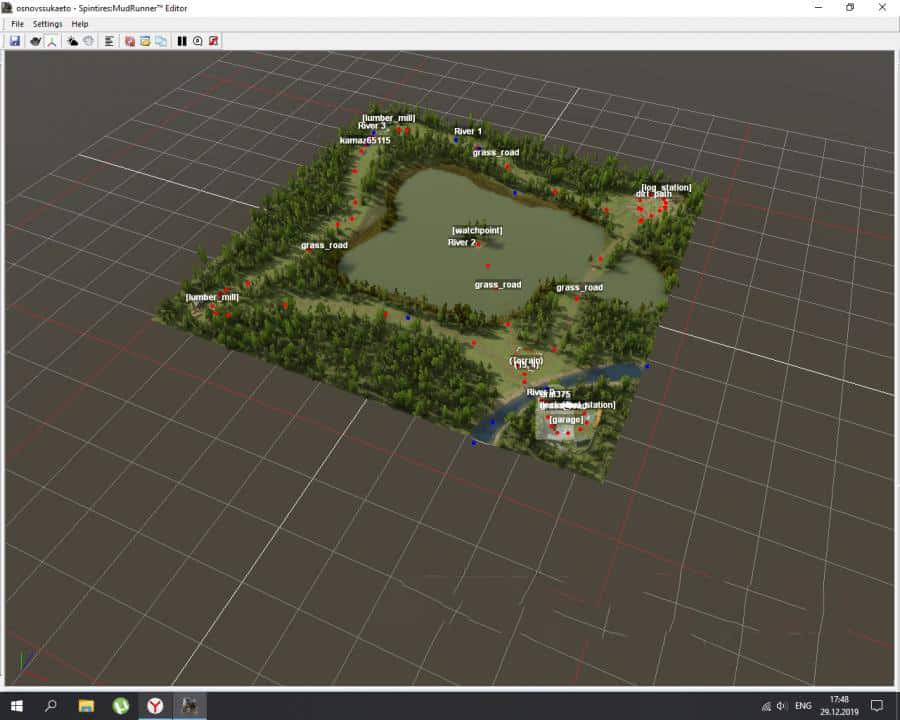Click the Save floppy disk icon
The image size is (900, 720).
tap(15, 41)
